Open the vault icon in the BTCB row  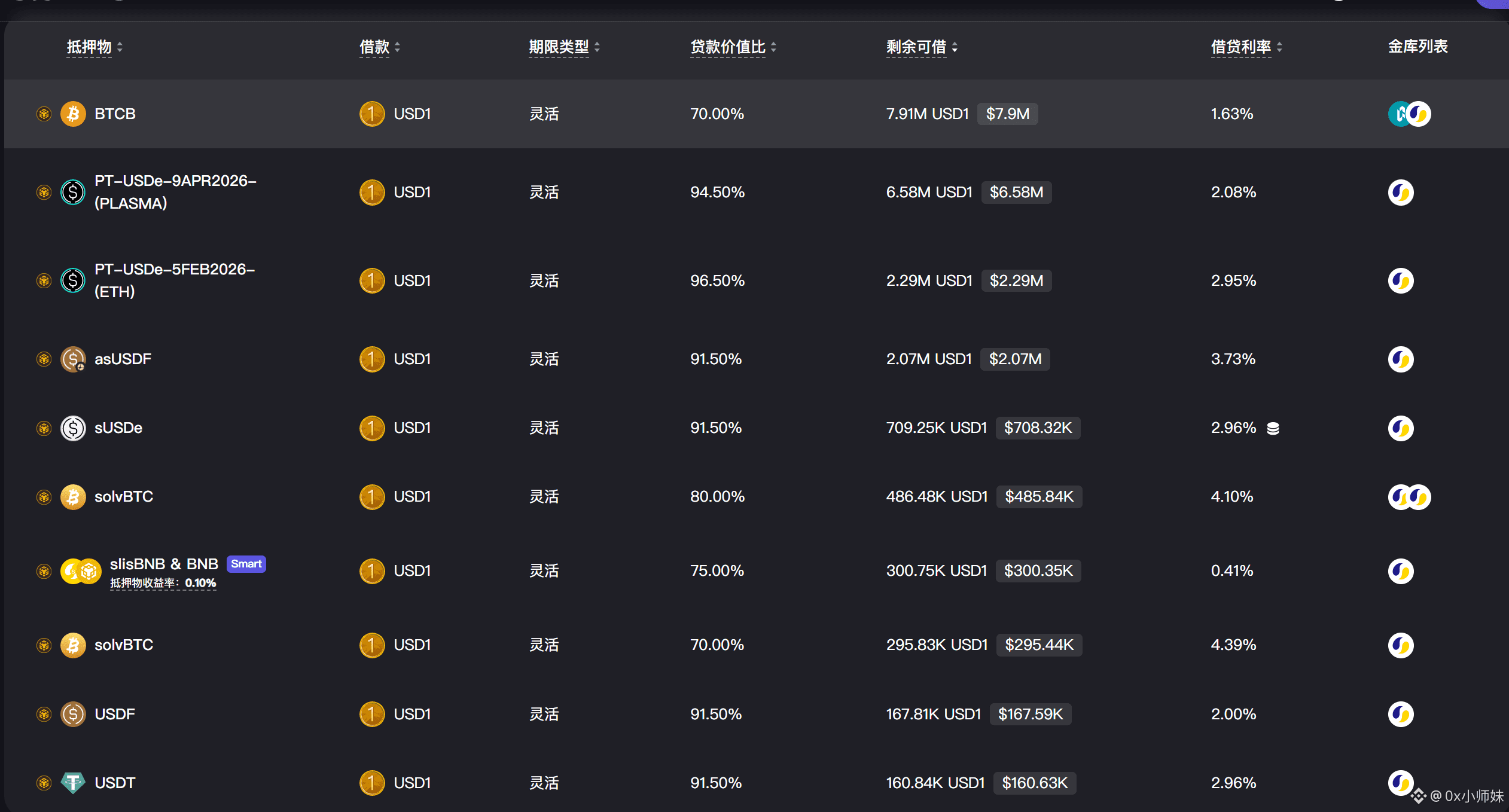tap(1409, 114)
